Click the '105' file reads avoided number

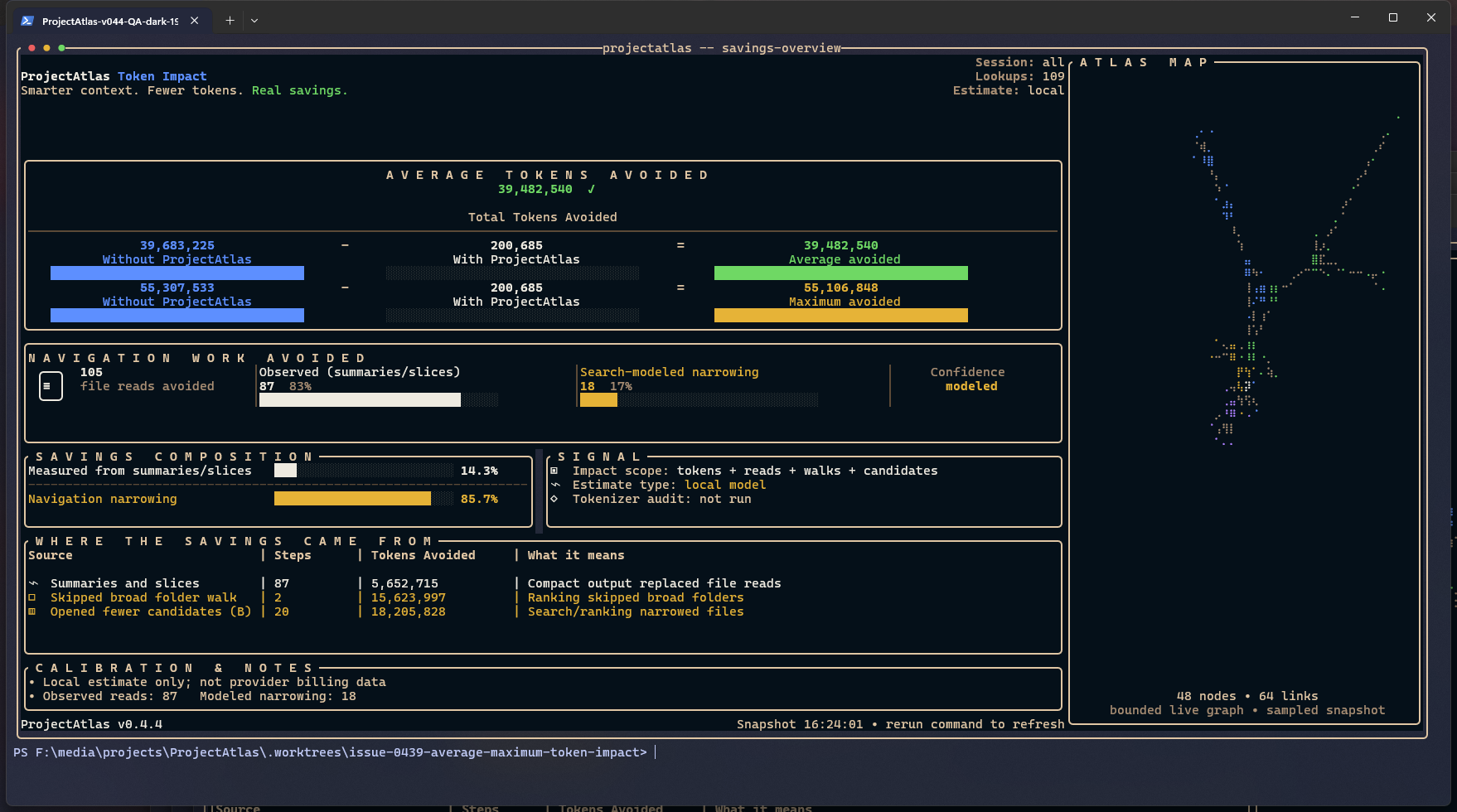click(91, 372)
